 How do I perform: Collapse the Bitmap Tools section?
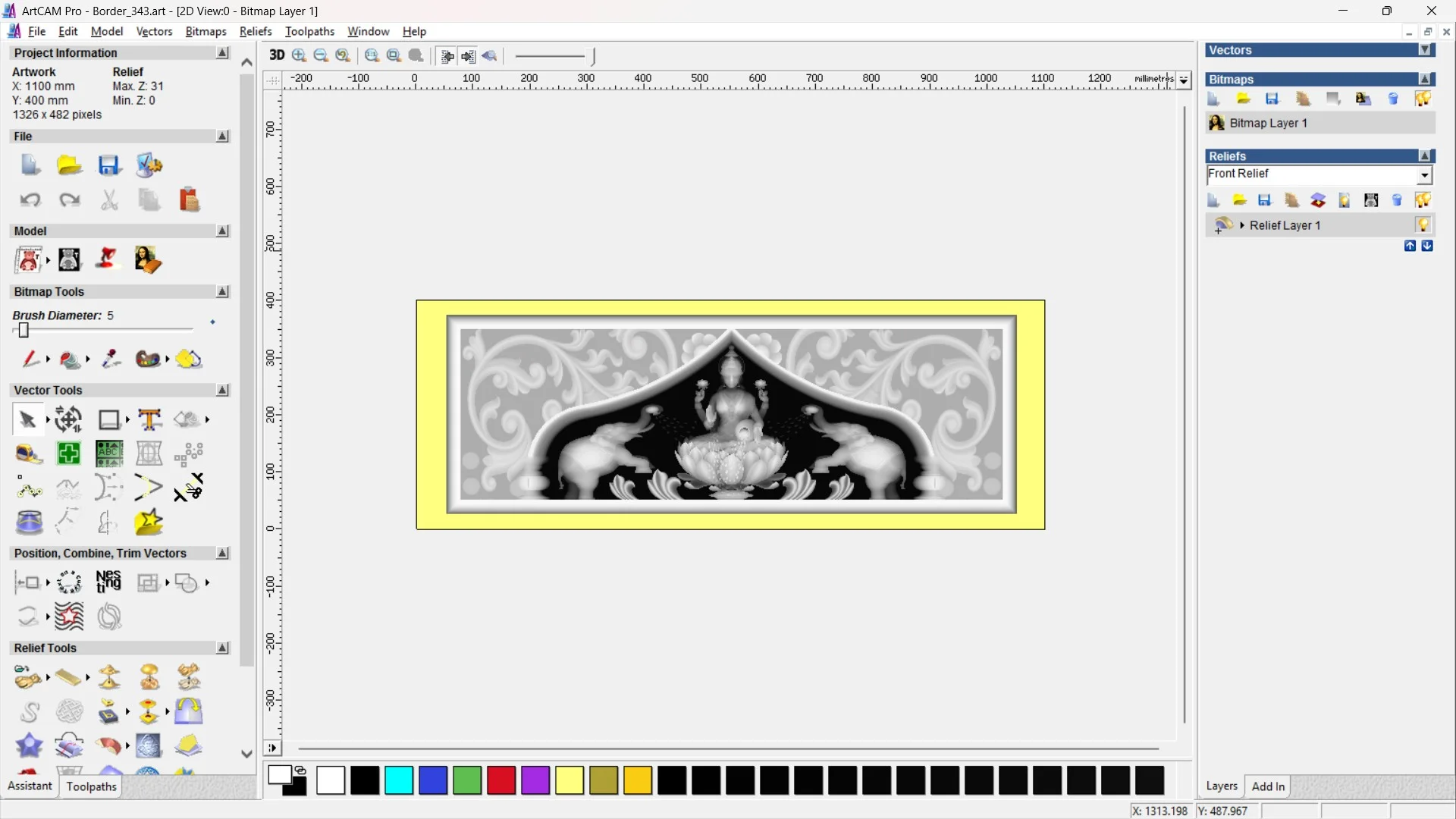pos(222,292)
